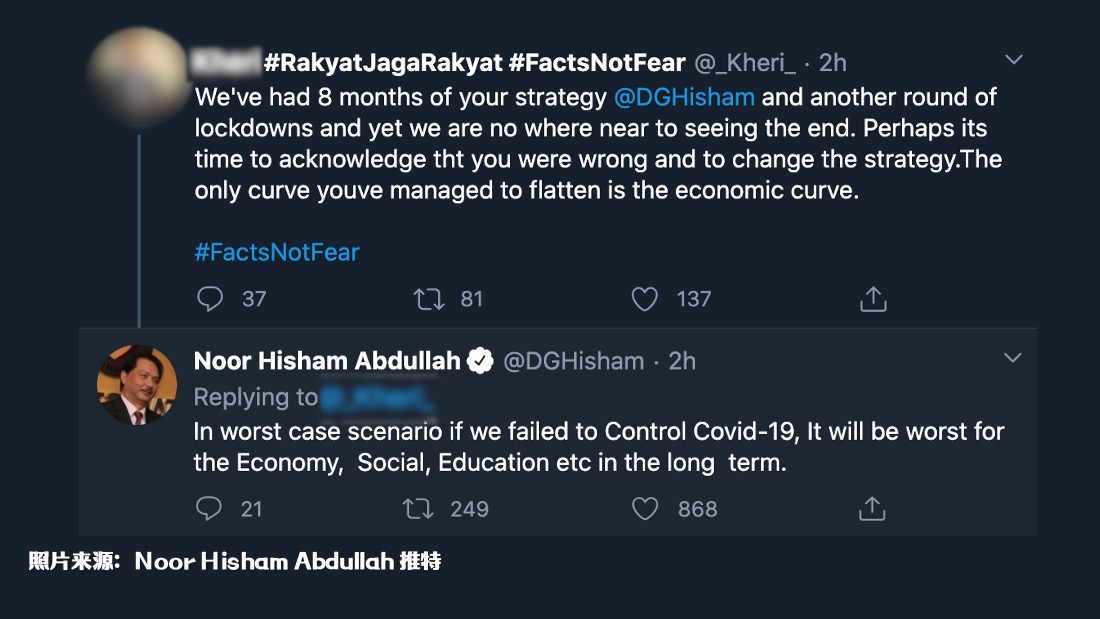Viewport: 1100px width, 619px height.
Task: Reply to the top tweet by _Kheri_
Action: 210,298
